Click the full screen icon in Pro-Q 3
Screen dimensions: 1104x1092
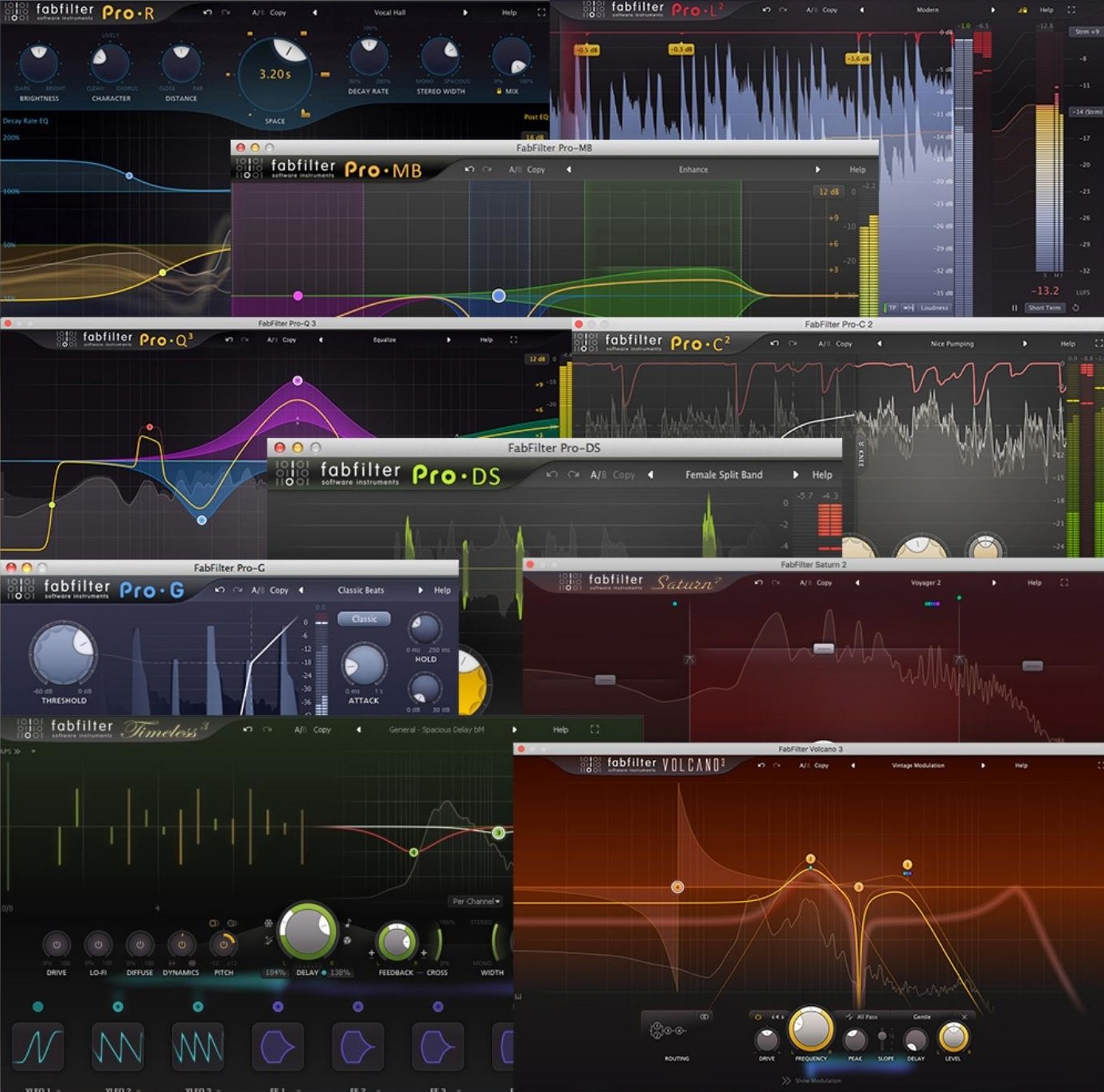click(x=513, y=340)
